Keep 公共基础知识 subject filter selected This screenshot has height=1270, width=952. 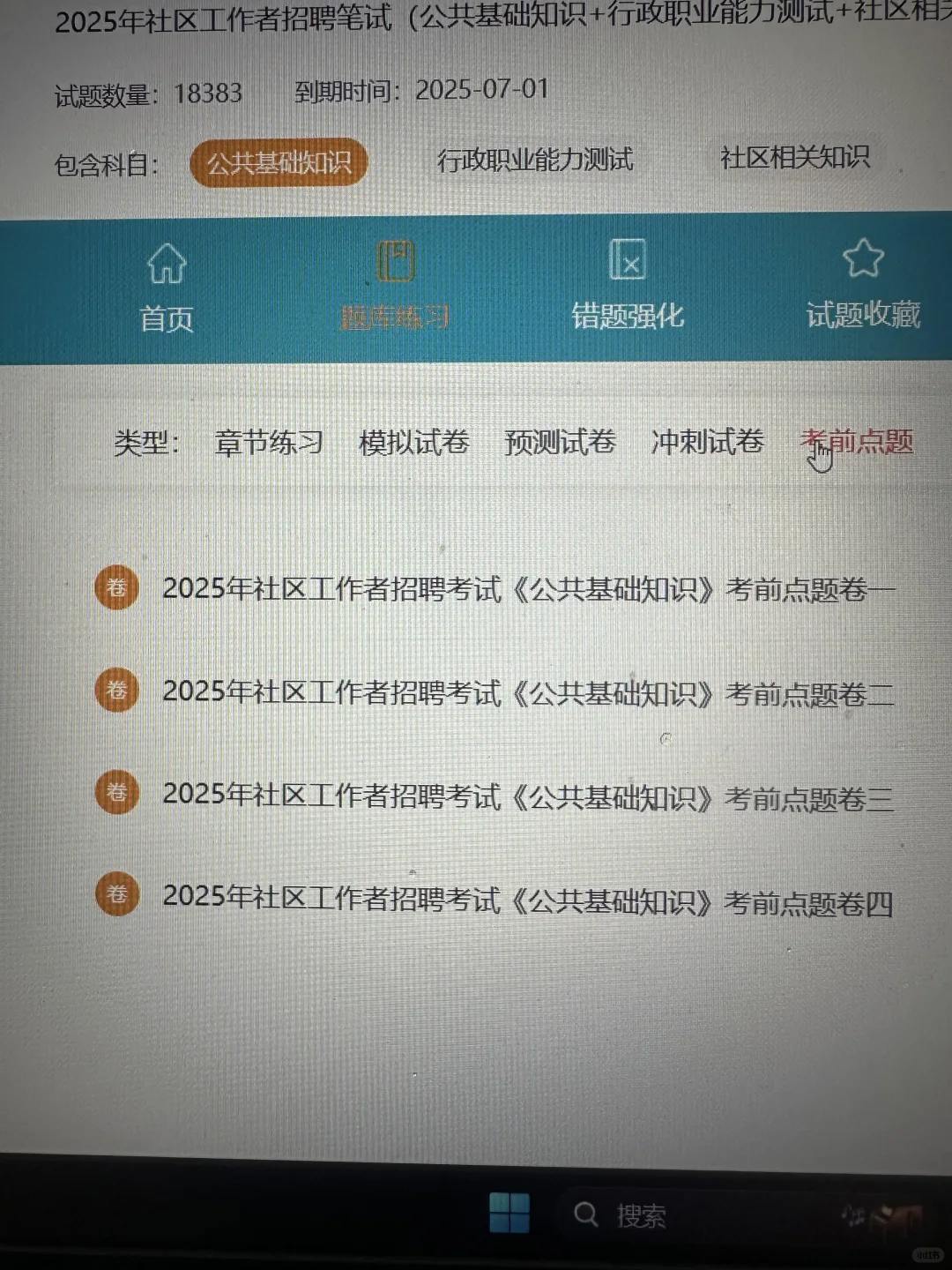(x=279, y=162)
